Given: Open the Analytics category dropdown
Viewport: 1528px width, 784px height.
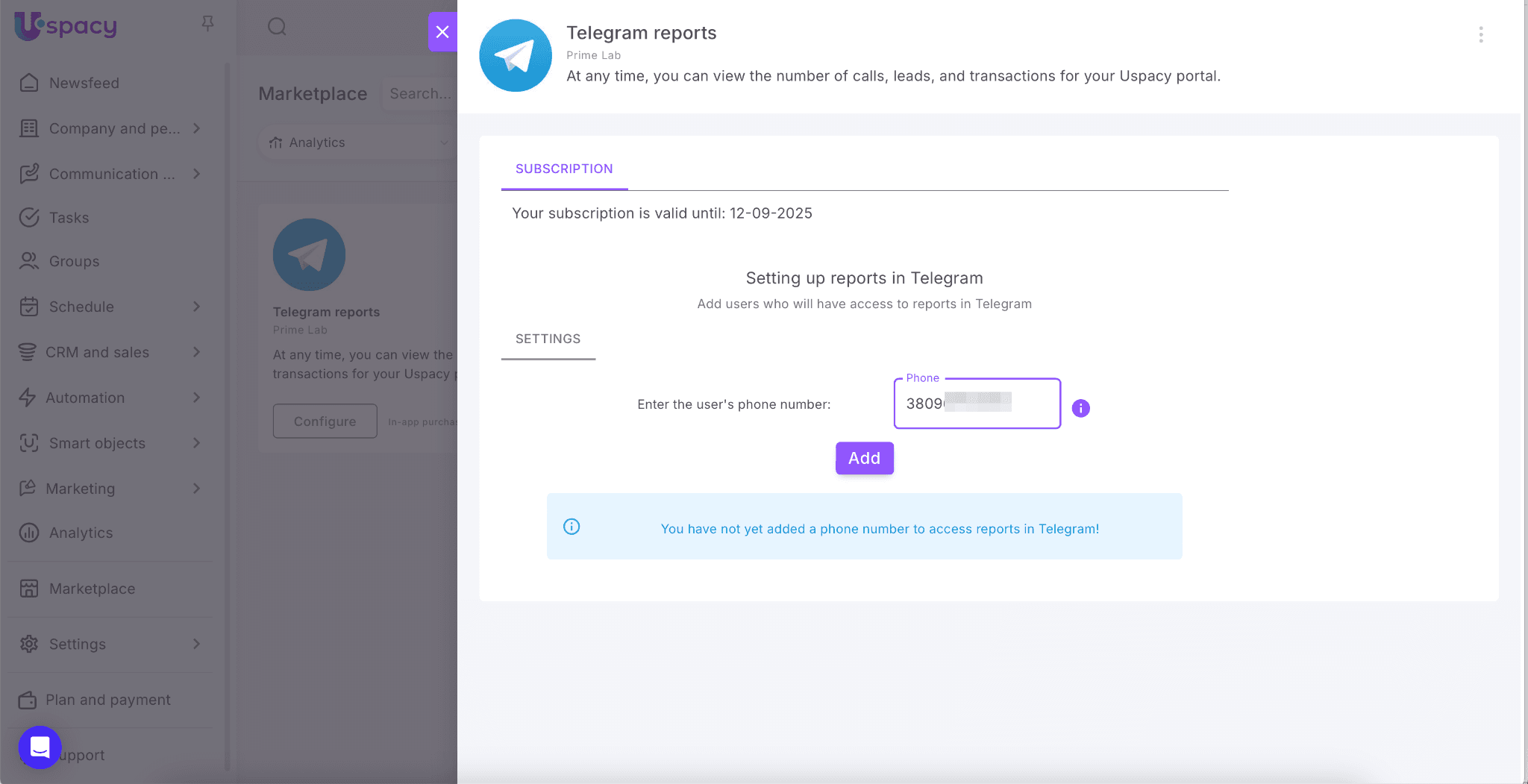Looking at the screenshot, I should click(x=358, y=142).
